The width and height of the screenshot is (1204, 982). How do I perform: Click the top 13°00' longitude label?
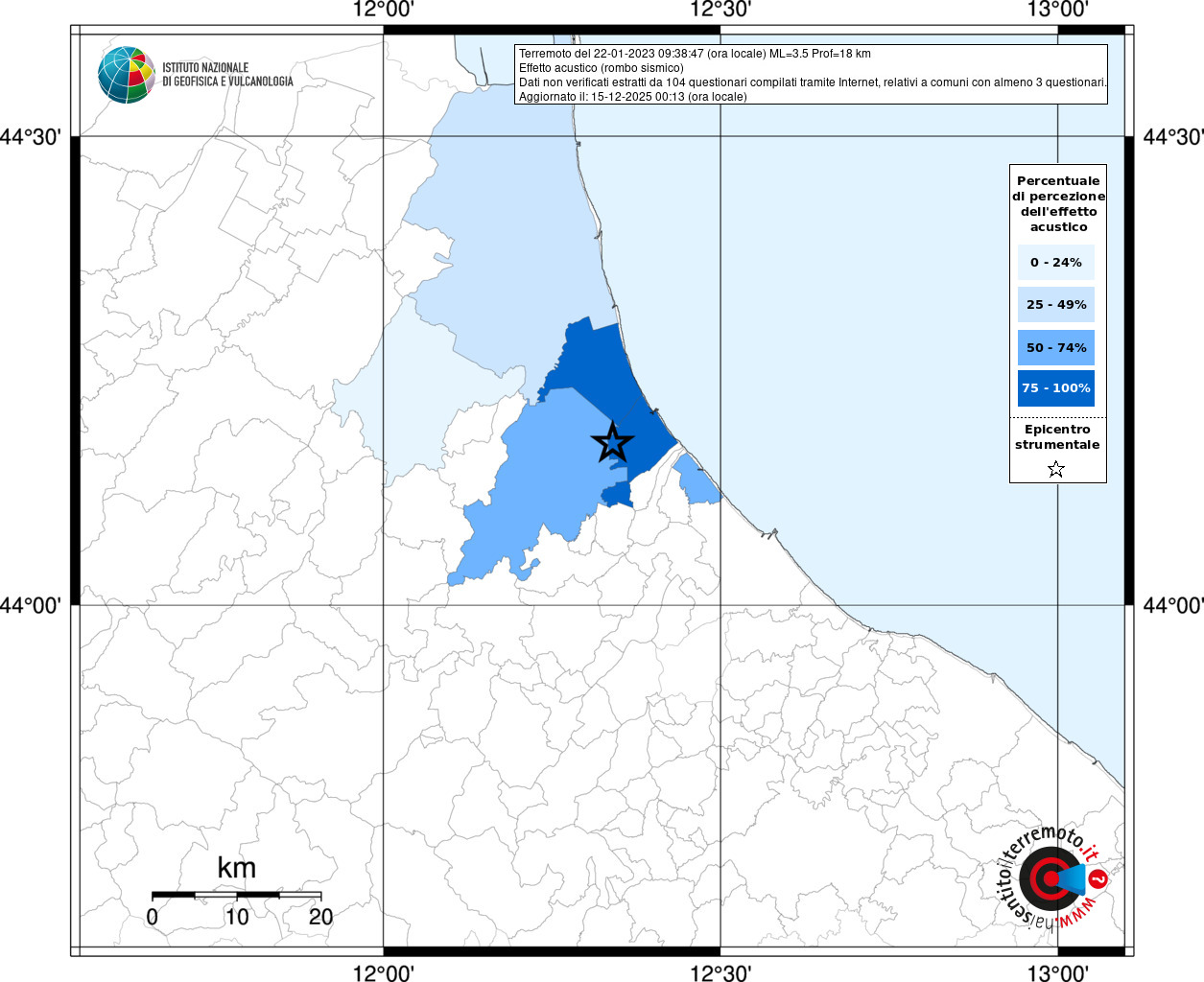point(1058,10)
